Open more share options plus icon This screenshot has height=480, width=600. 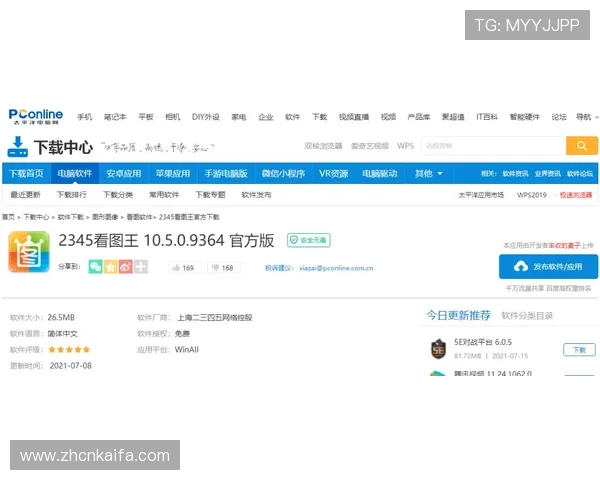click(141, 267)
